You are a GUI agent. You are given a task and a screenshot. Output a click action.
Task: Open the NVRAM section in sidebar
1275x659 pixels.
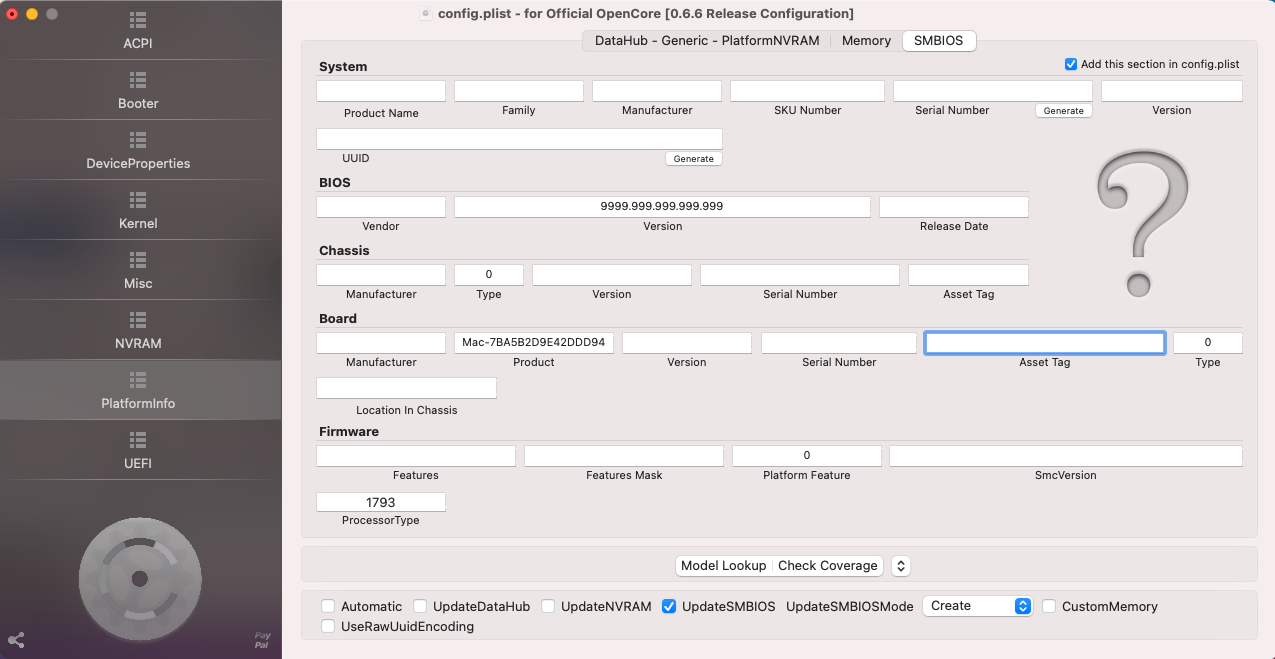point(140,330)
